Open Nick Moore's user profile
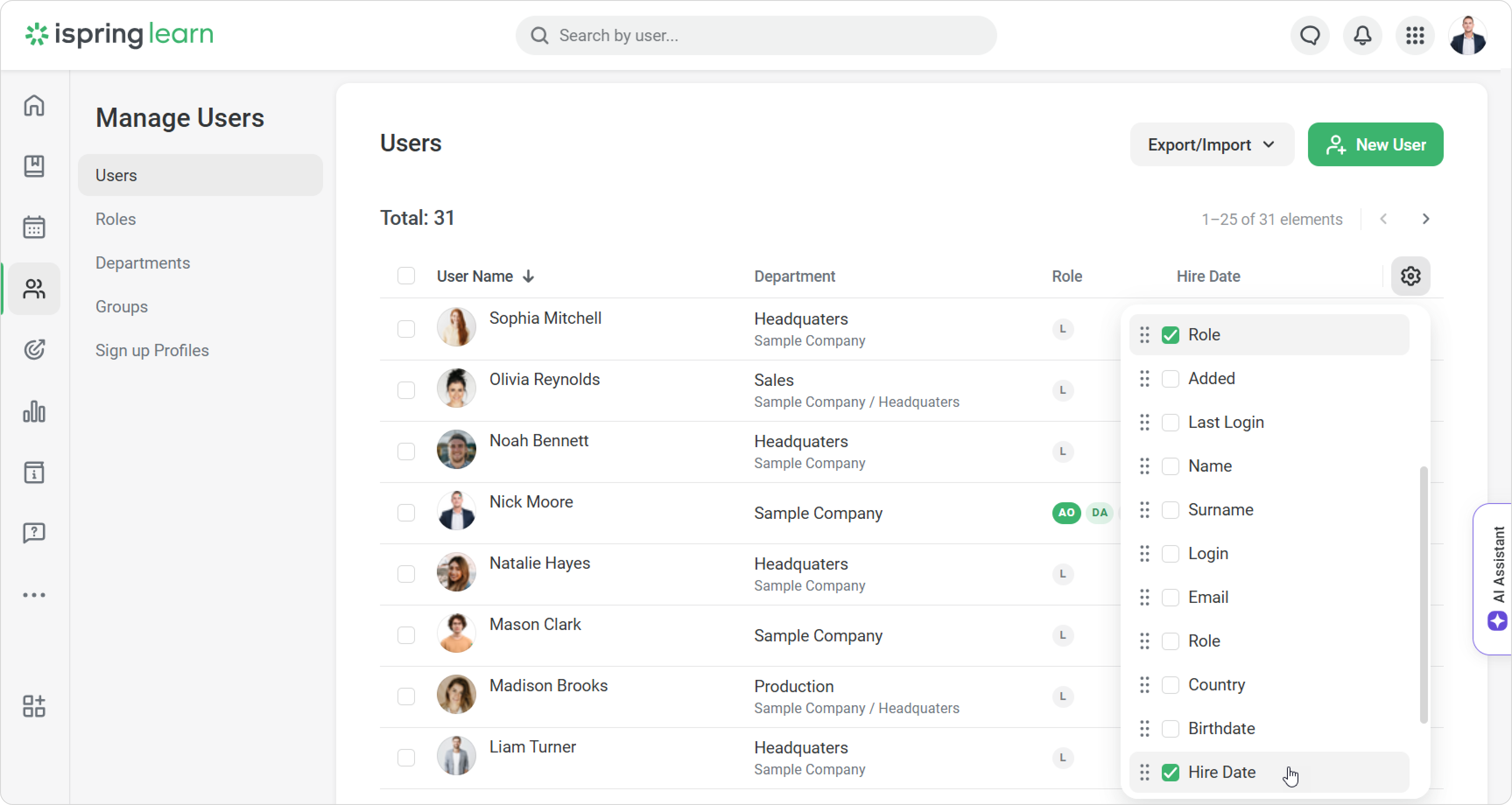The width and height of the screenshot is (1512, 805). 531,502
